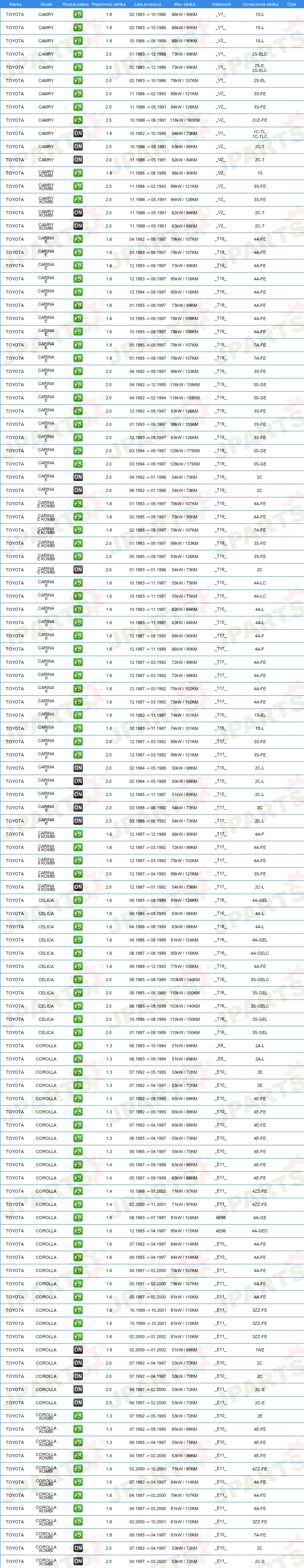Screen dimensions: 304x1568
Task: Click petrol icon in Corolla Kombi 7A-FE row
Action: click(78, 1535)
